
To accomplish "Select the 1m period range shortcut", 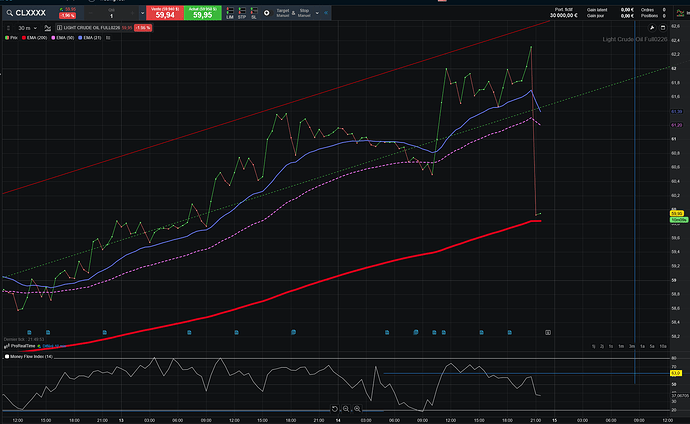I will (621, 345).
